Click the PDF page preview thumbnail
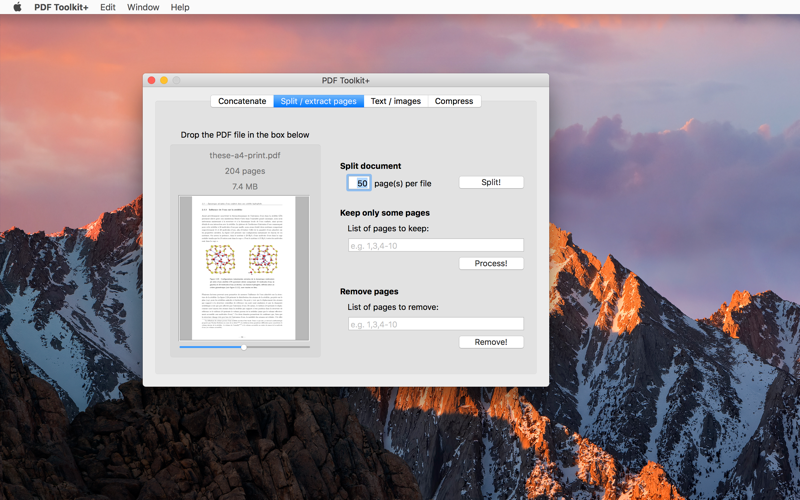Image resolution: width=800 pixels, height=500 pixels. (244, 268)
